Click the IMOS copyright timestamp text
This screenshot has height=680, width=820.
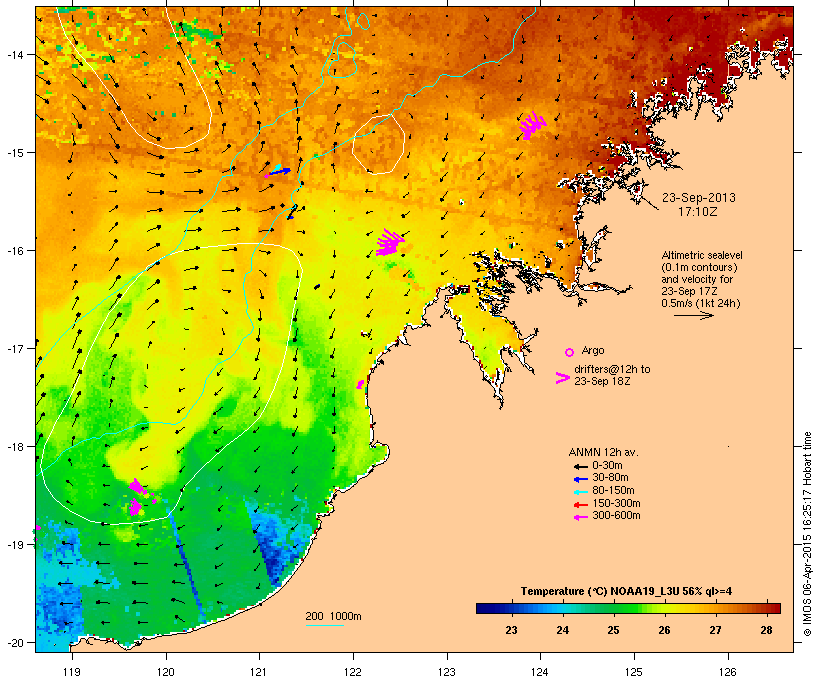[807, 535]
